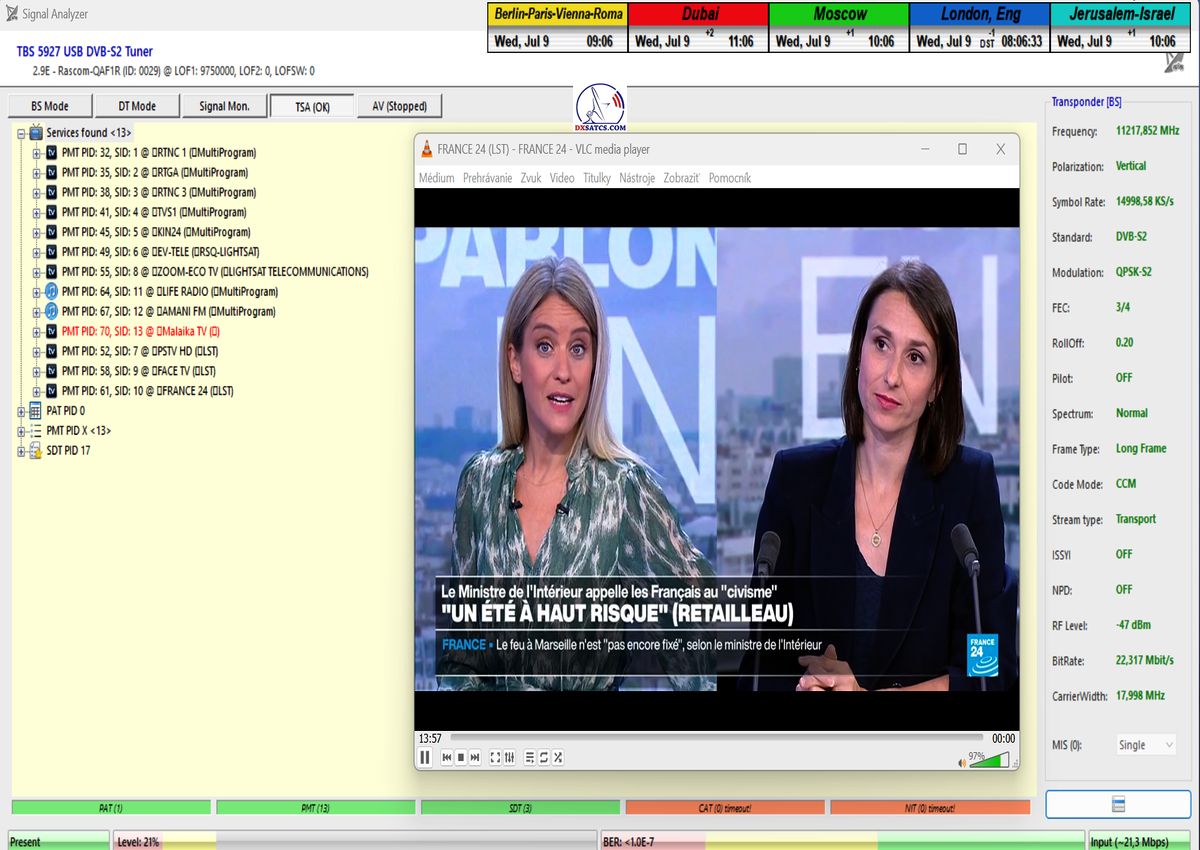
Task: Show the VLC playlist icon
Action: click(530, 758)
